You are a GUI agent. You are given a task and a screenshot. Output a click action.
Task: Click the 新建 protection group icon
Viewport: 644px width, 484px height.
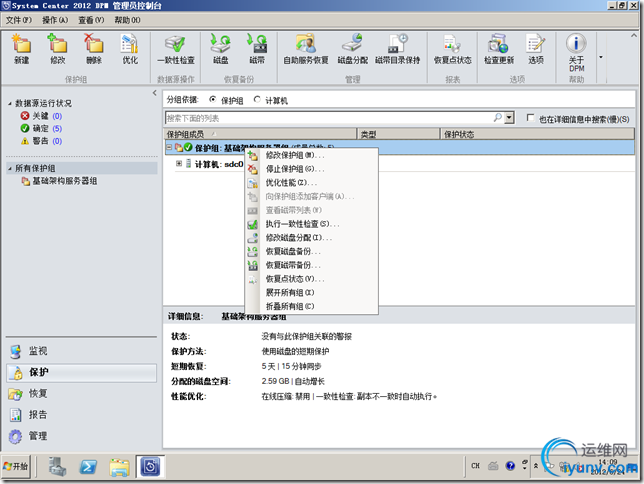(x=21, y=49)
